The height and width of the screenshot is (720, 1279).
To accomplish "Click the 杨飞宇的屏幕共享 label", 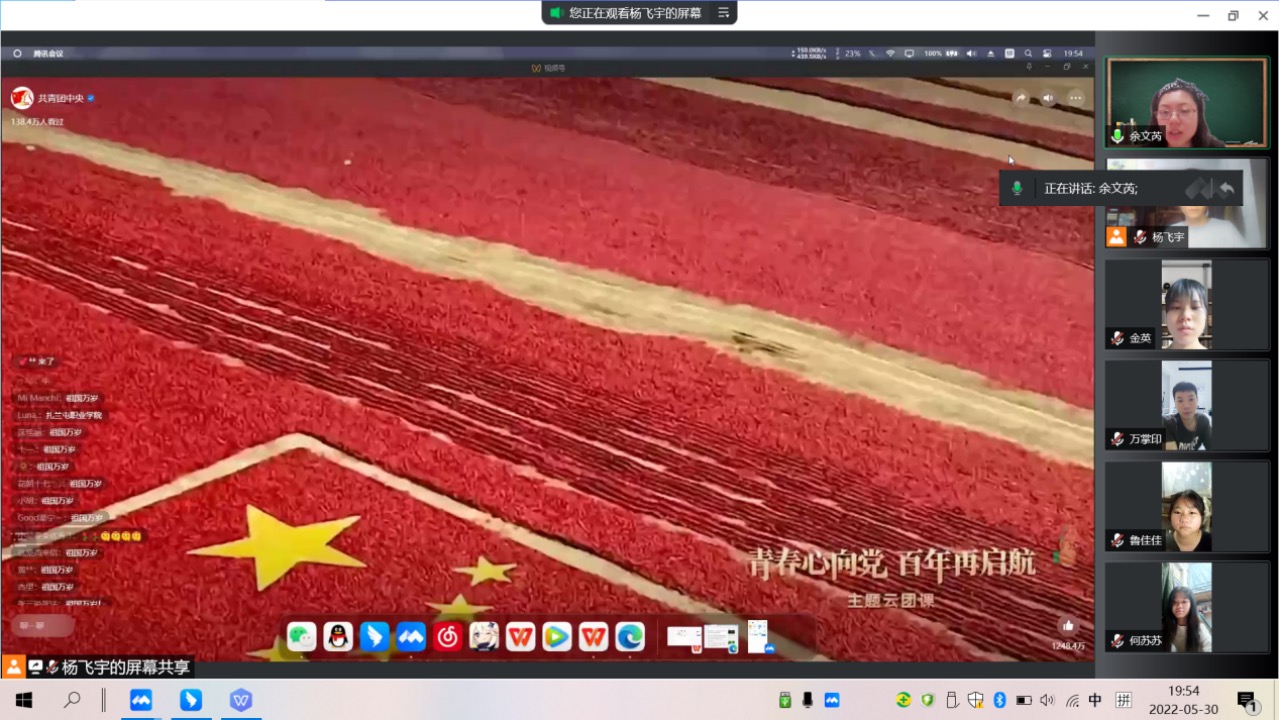I will click(x=125, y=667).
